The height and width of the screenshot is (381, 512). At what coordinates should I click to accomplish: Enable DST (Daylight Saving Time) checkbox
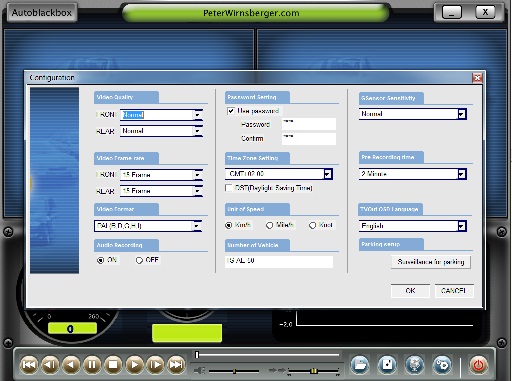229,188
